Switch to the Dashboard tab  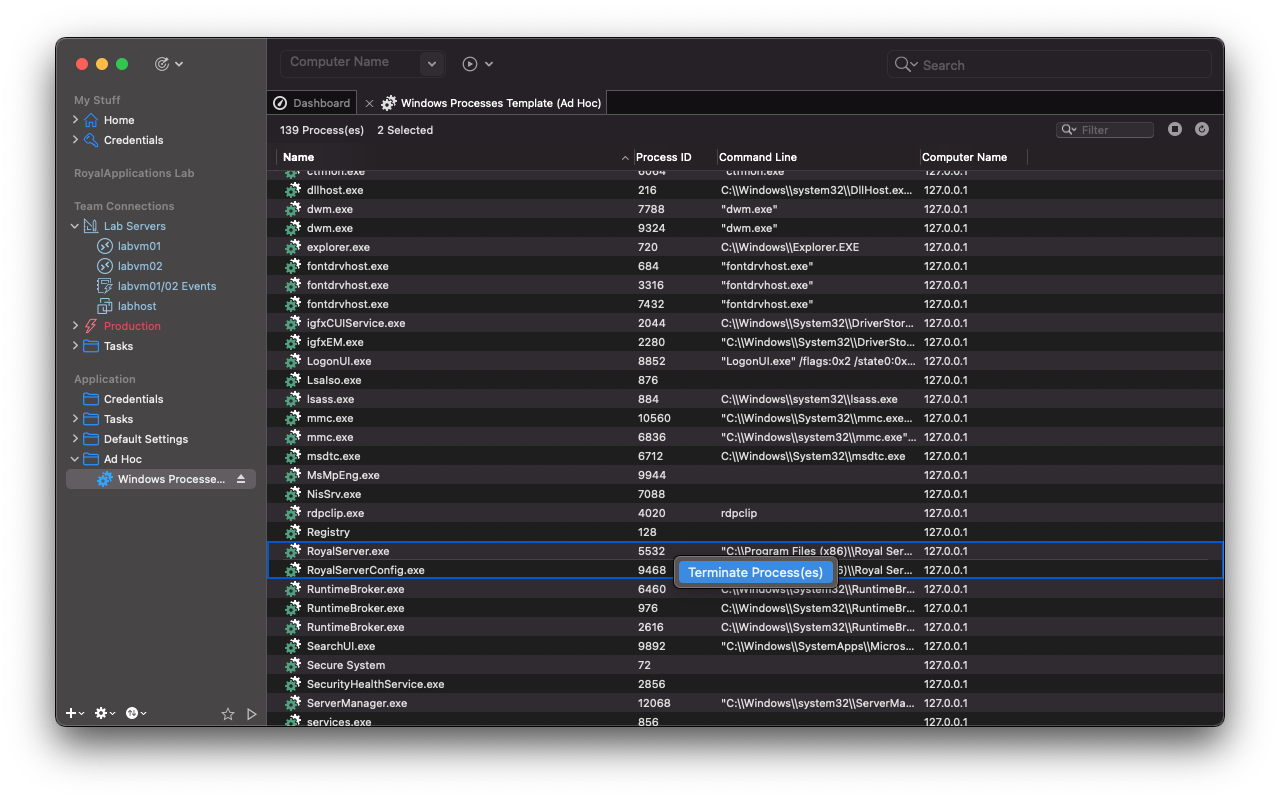pos(311,102)
